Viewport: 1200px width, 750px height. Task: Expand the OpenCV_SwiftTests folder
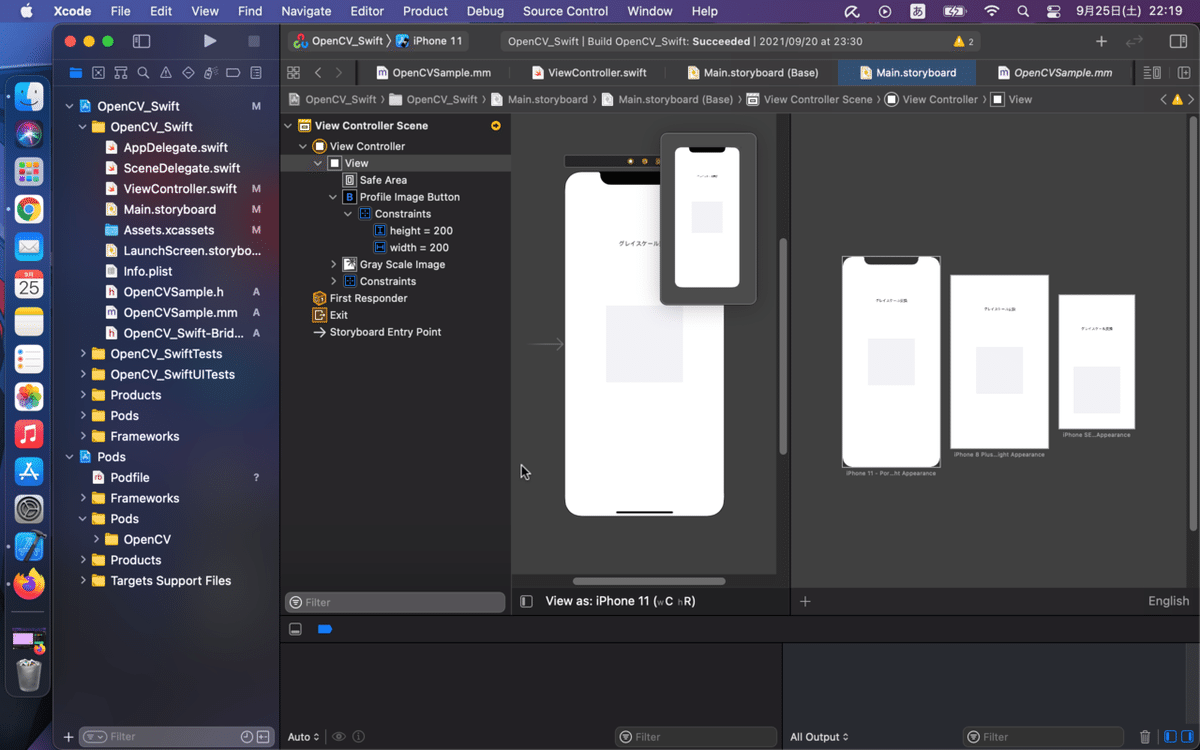[83, 354]
